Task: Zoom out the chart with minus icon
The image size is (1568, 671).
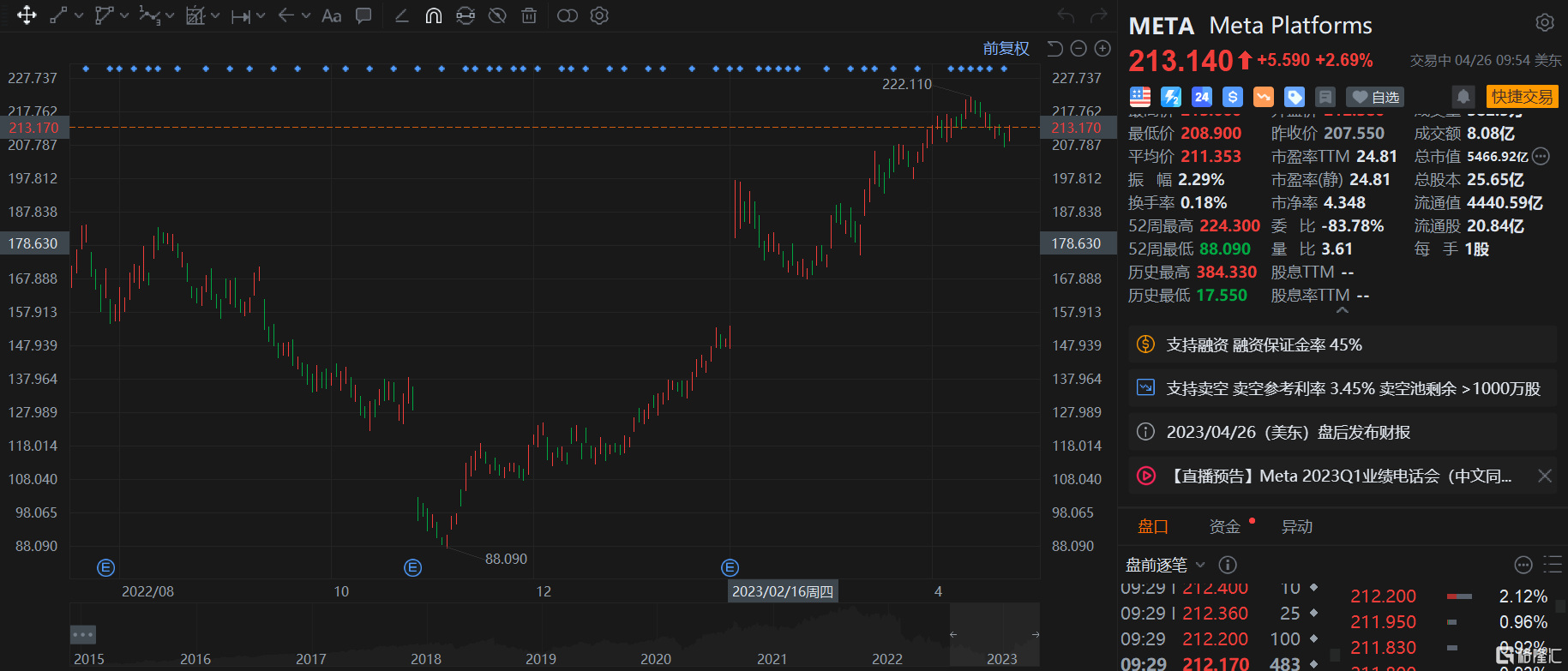Action: pyautogui.click(x=1079, y=49)
